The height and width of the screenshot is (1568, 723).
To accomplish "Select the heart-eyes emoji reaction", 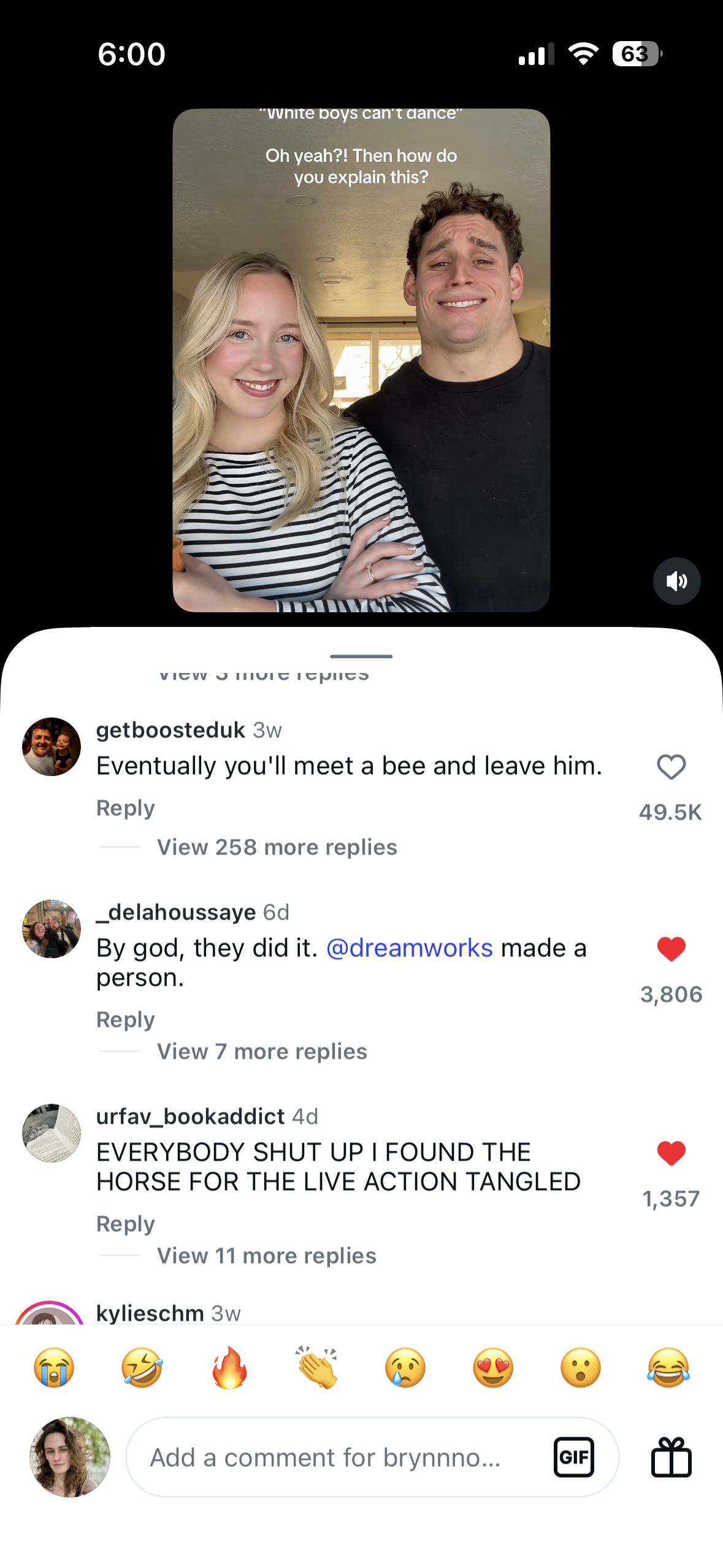I will (x=493, y=1367).
